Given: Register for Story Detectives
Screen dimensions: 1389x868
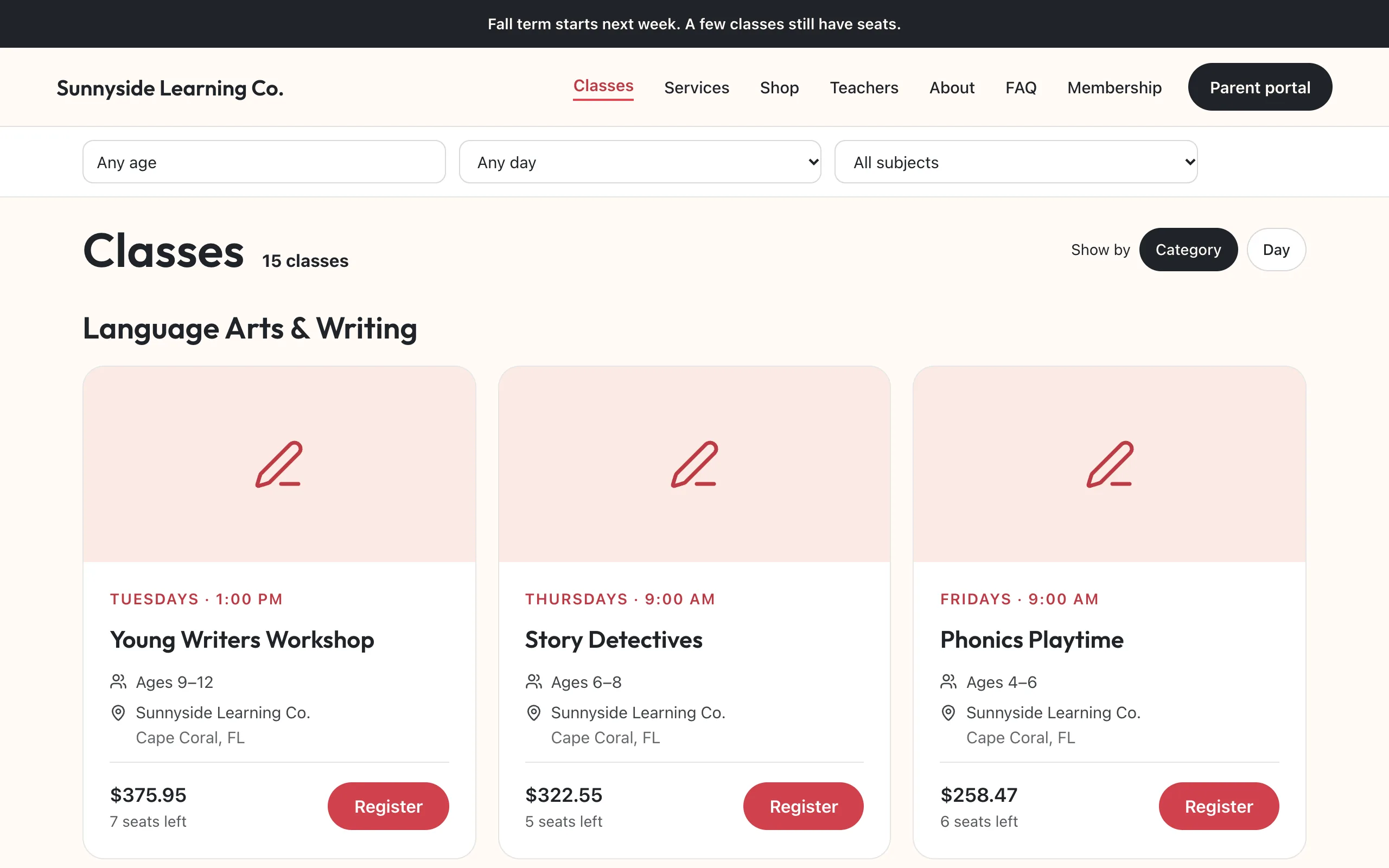Looking at the screenshot, I should point(803,806).
